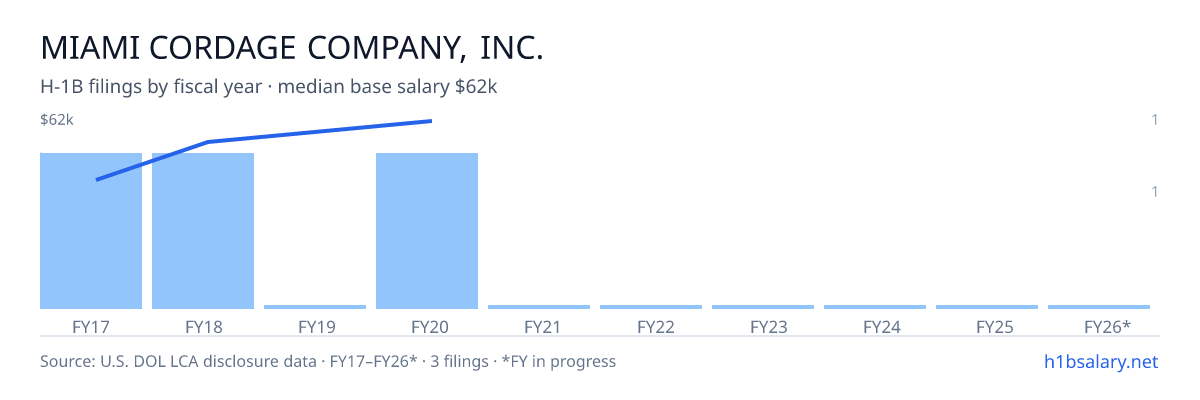
Task: Click the thin FY22 bar
Action: 651,307
